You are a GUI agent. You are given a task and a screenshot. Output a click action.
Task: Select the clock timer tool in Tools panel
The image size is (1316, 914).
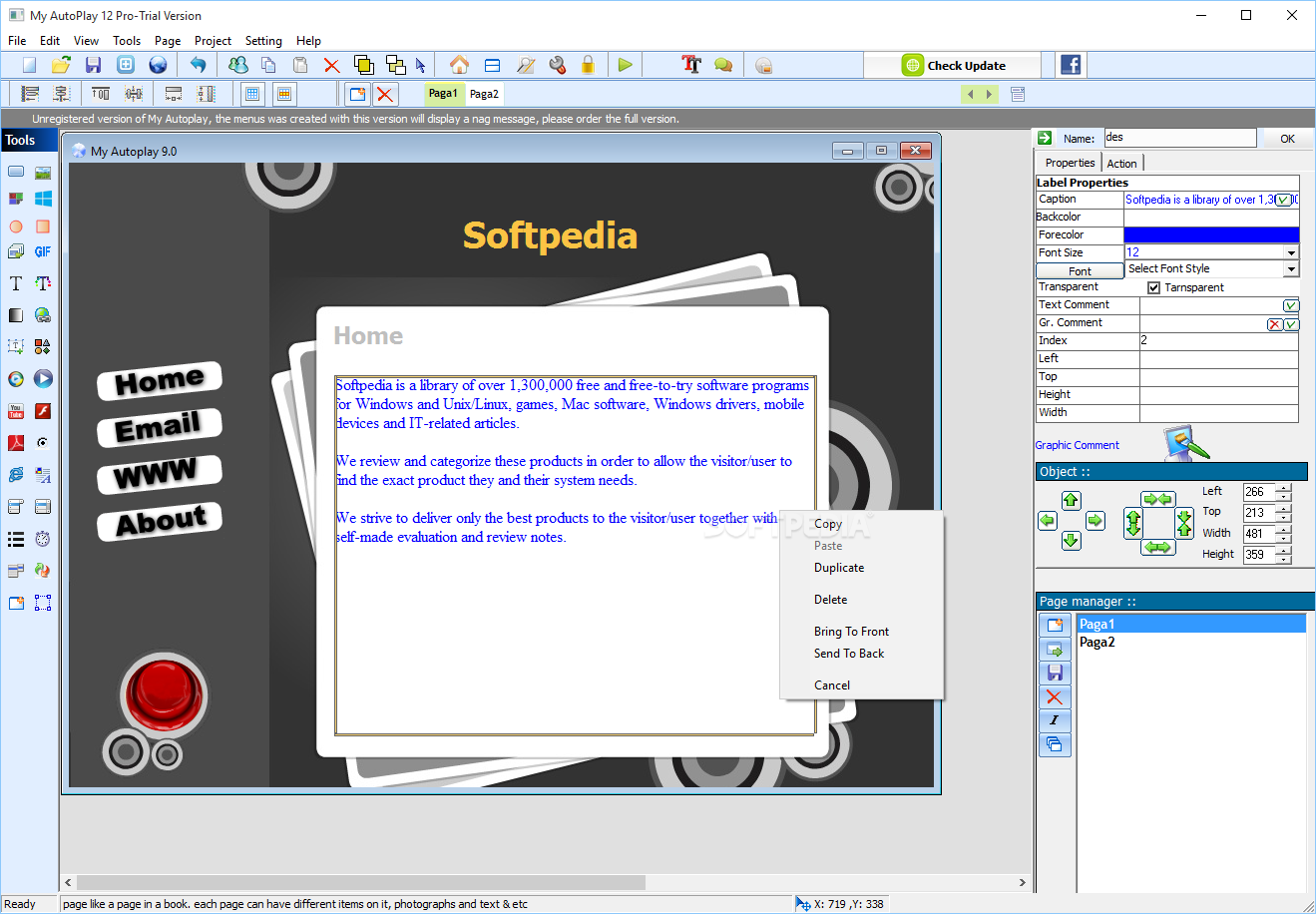tap(43, 539)
